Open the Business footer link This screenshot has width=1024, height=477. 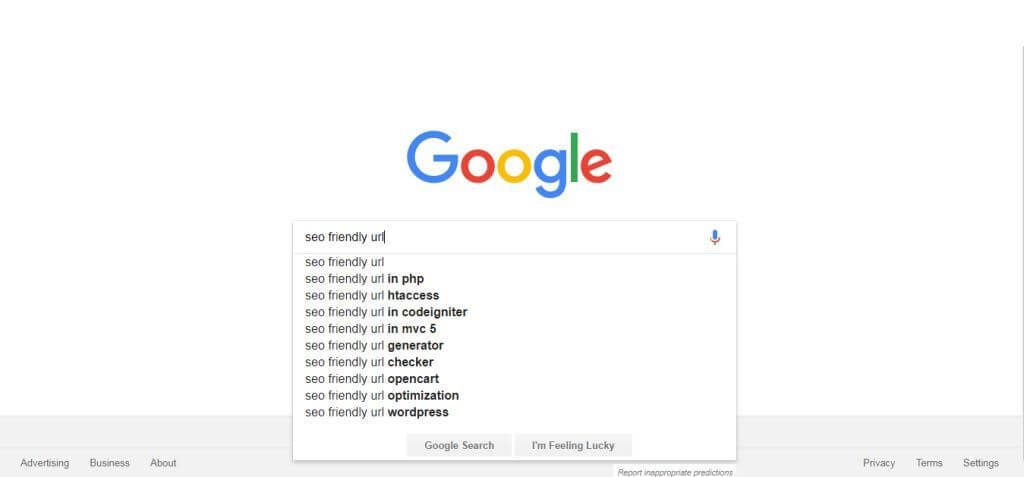[110, 463]
